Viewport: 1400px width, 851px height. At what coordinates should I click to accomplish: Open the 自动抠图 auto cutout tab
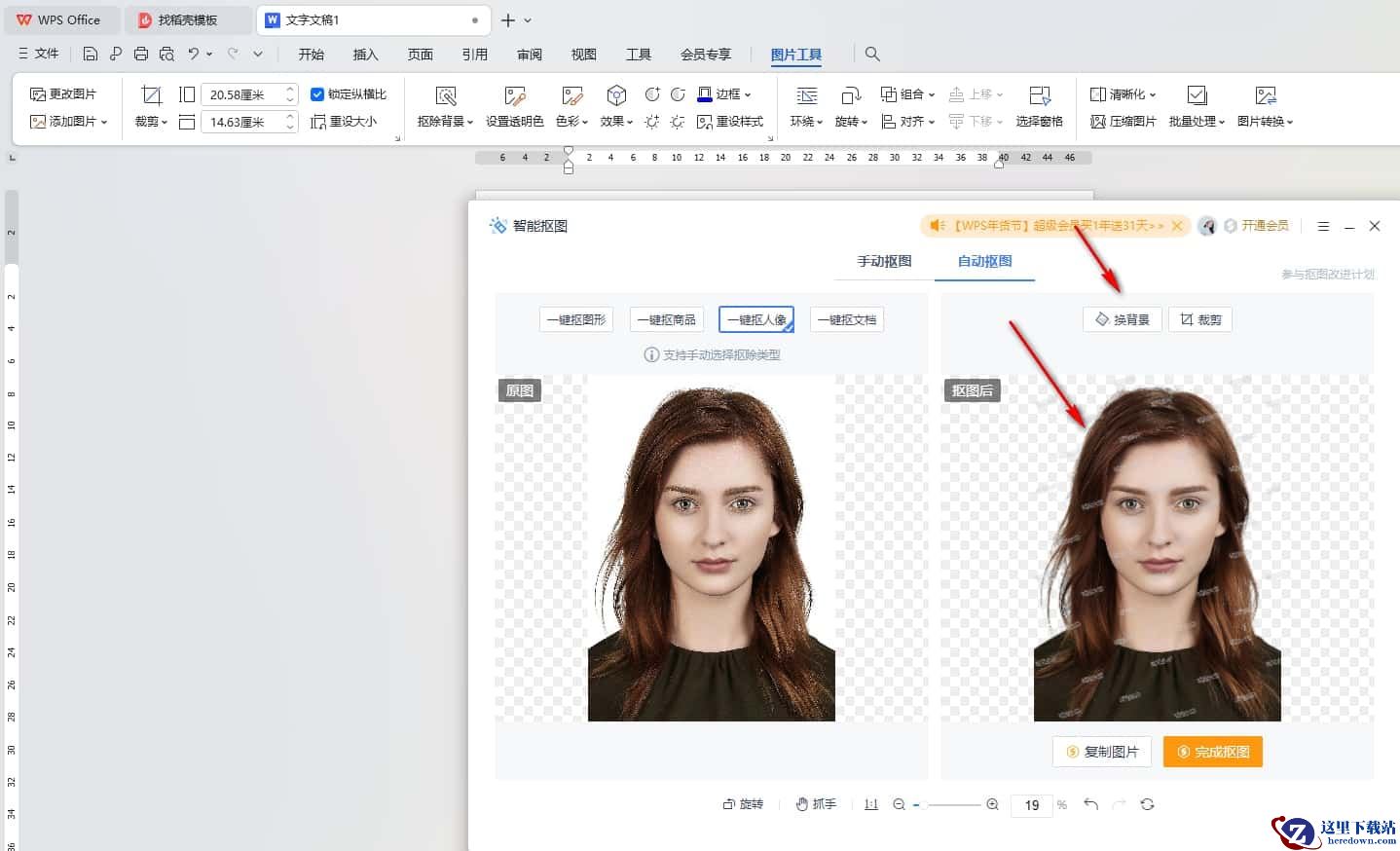tap(984, 261)
